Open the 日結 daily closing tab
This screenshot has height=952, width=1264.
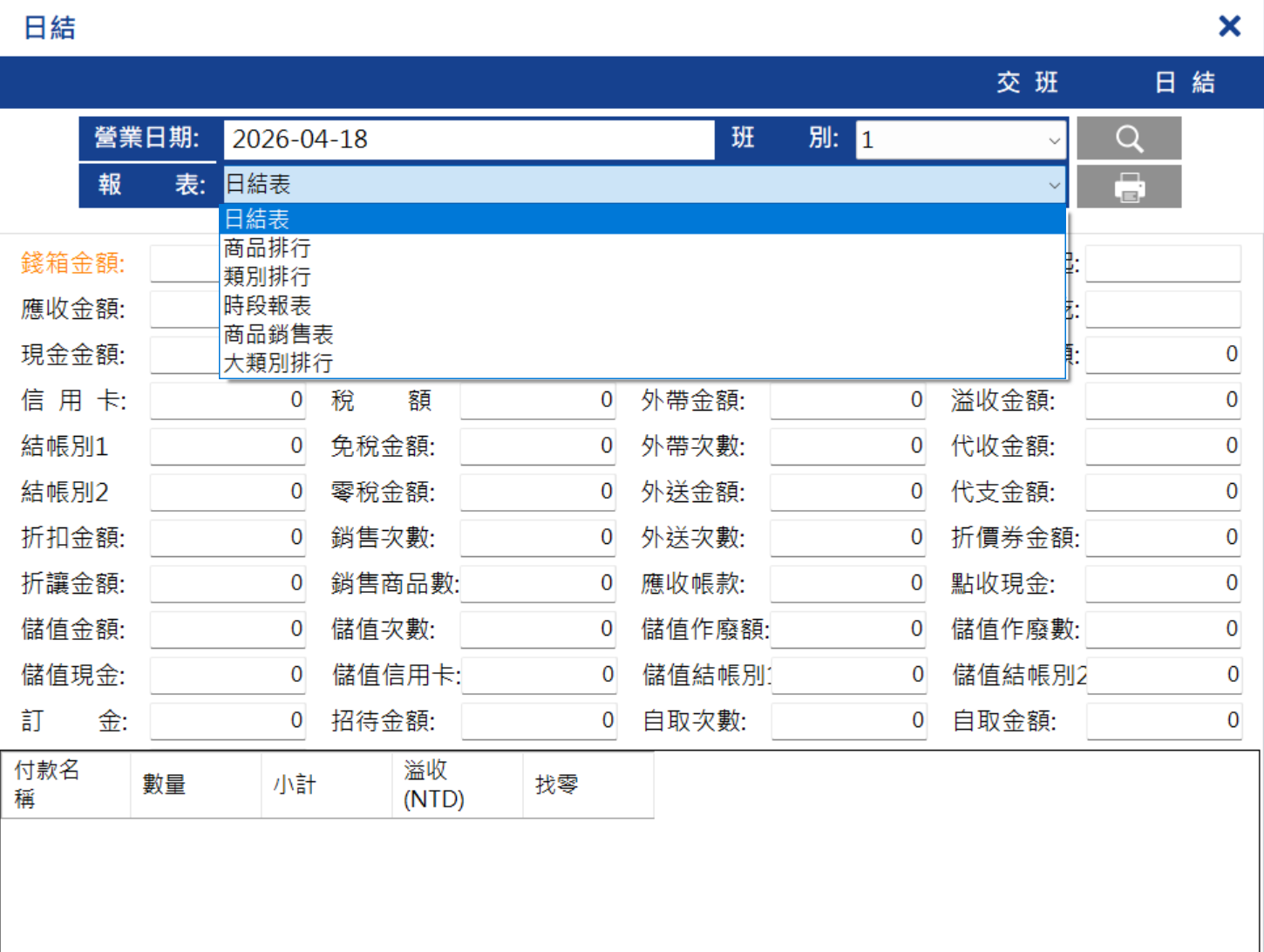[1184, 83]
